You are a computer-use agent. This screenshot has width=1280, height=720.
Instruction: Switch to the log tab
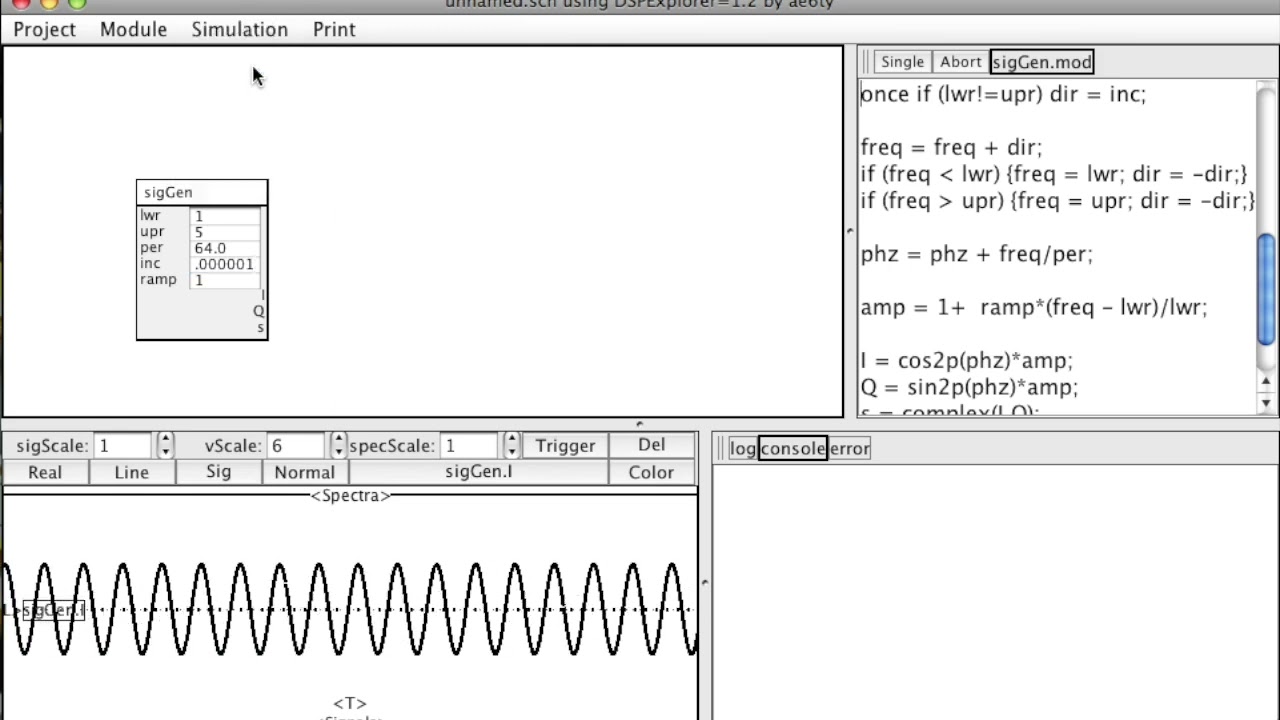(742, 448)
